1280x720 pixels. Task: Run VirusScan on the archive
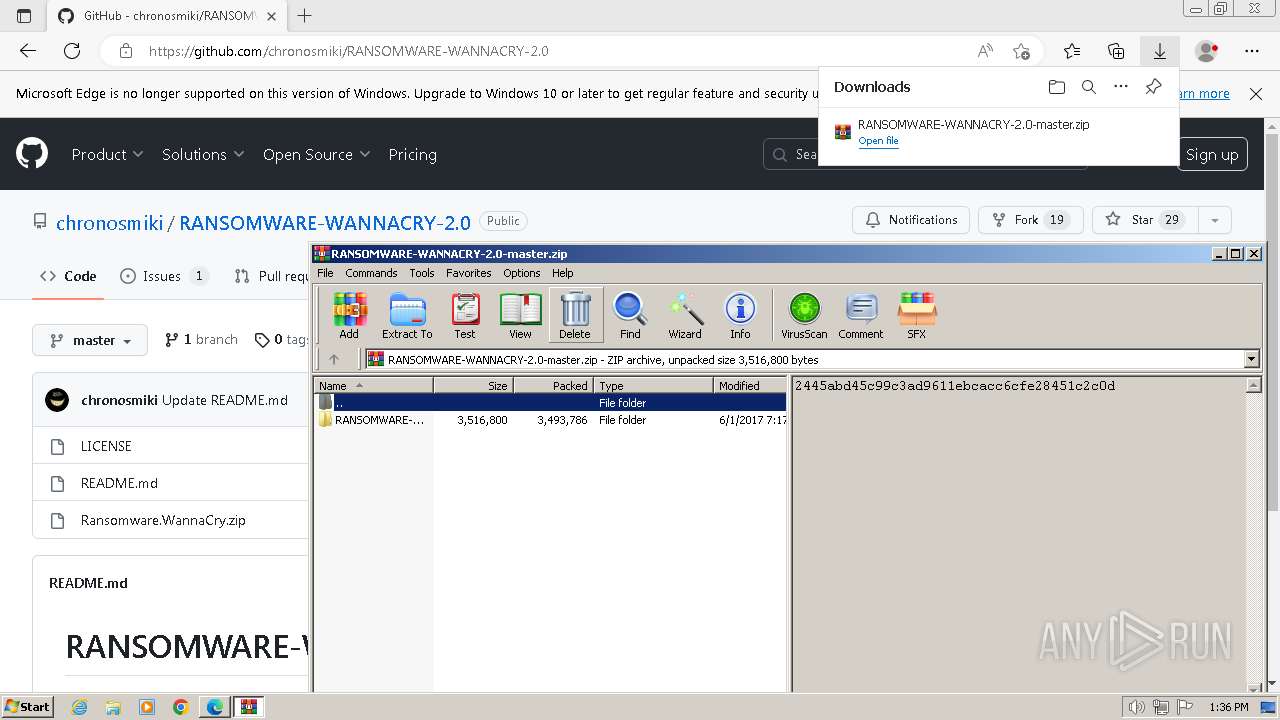pos(804,315)
